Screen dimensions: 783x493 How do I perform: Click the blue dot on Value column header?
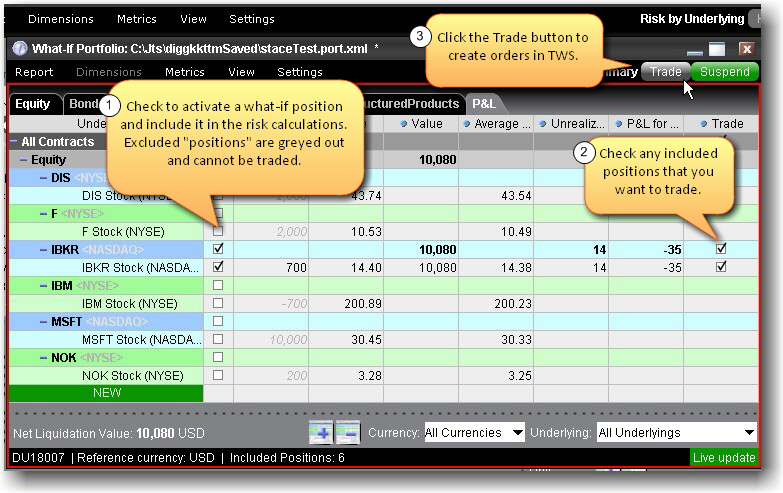[404, 124]
